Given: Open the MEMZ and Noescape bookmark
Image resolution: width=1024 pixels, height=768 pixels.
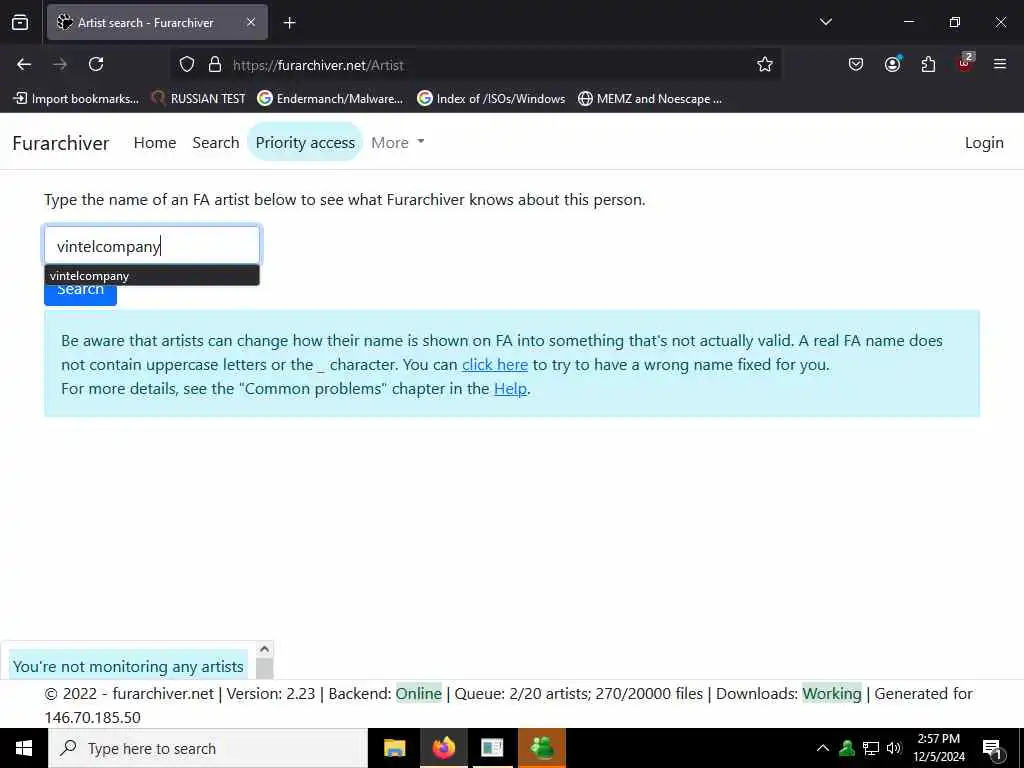Looking at the screenshot, I should tap(650, 99).
